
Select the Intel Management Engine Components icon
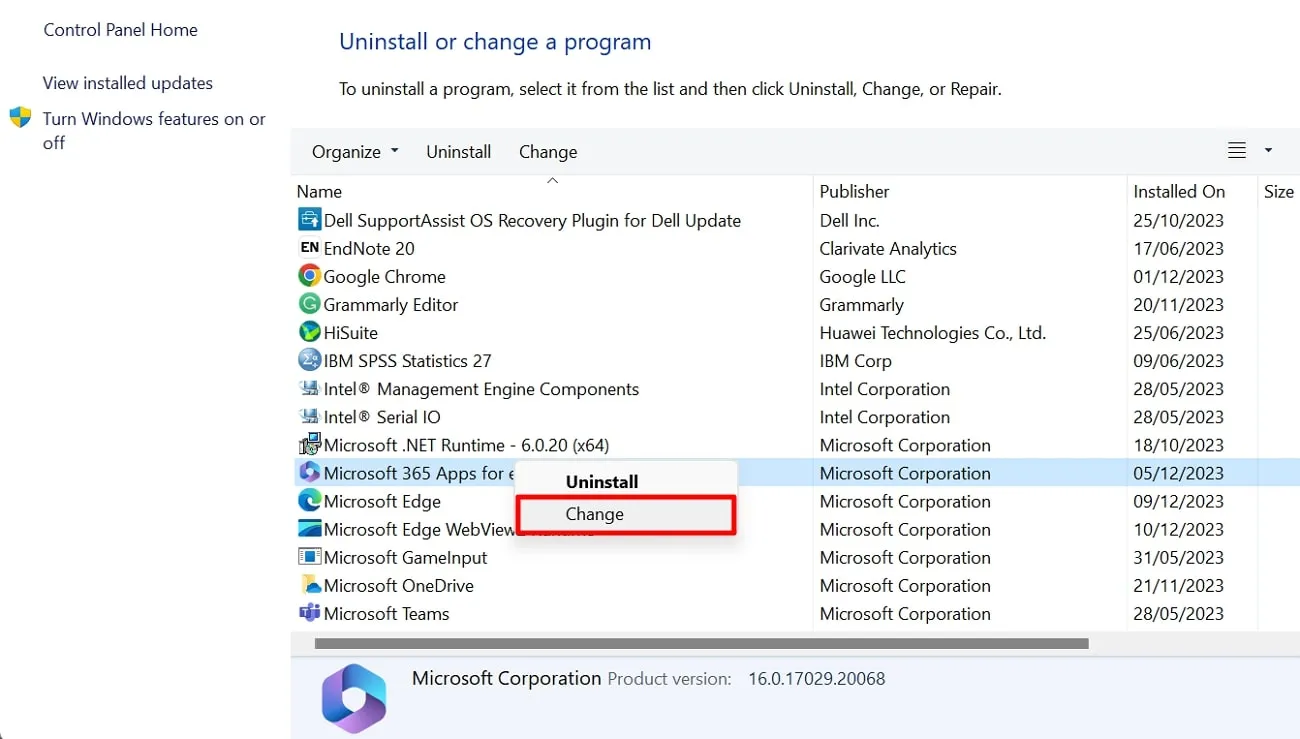tap(308, 389)
